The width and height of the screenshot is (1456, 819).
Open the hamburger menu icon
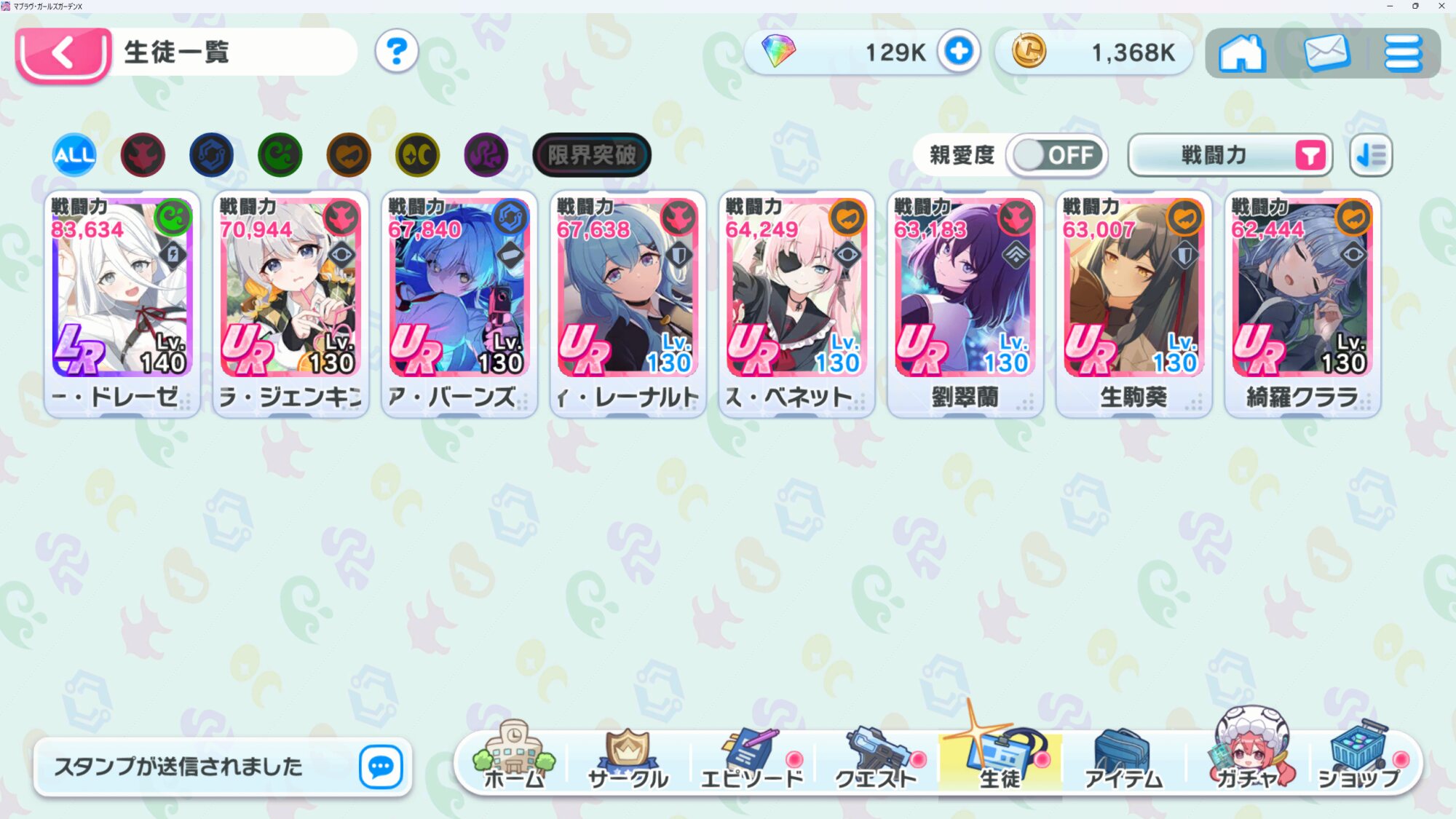coord(1402,53)
